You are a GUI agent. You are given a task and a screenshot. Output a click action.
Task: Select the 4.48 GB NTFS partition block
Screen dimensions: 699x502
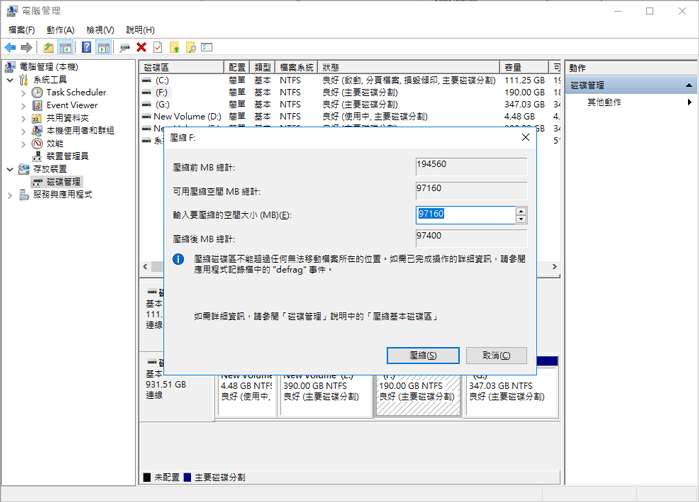coord(247,395)
